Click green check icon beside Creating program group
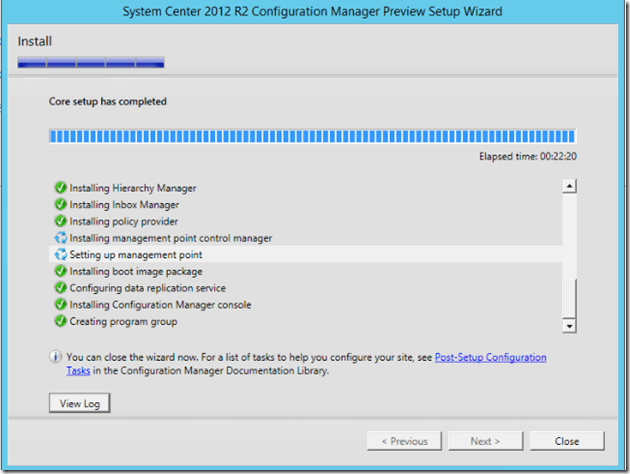Screen dimensions: 630x474 (60, 321)
